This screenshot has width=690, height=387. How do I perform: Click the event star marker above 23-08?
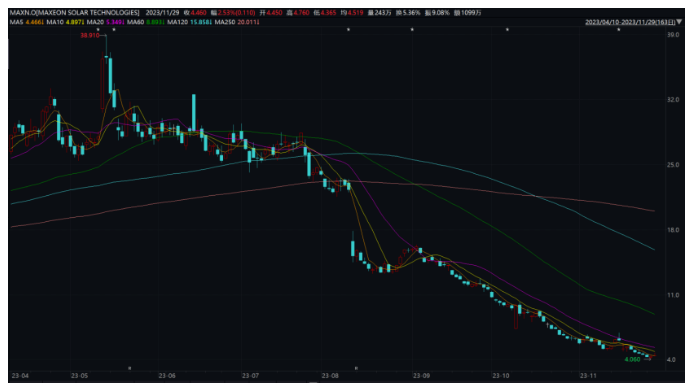coord(349,29)
